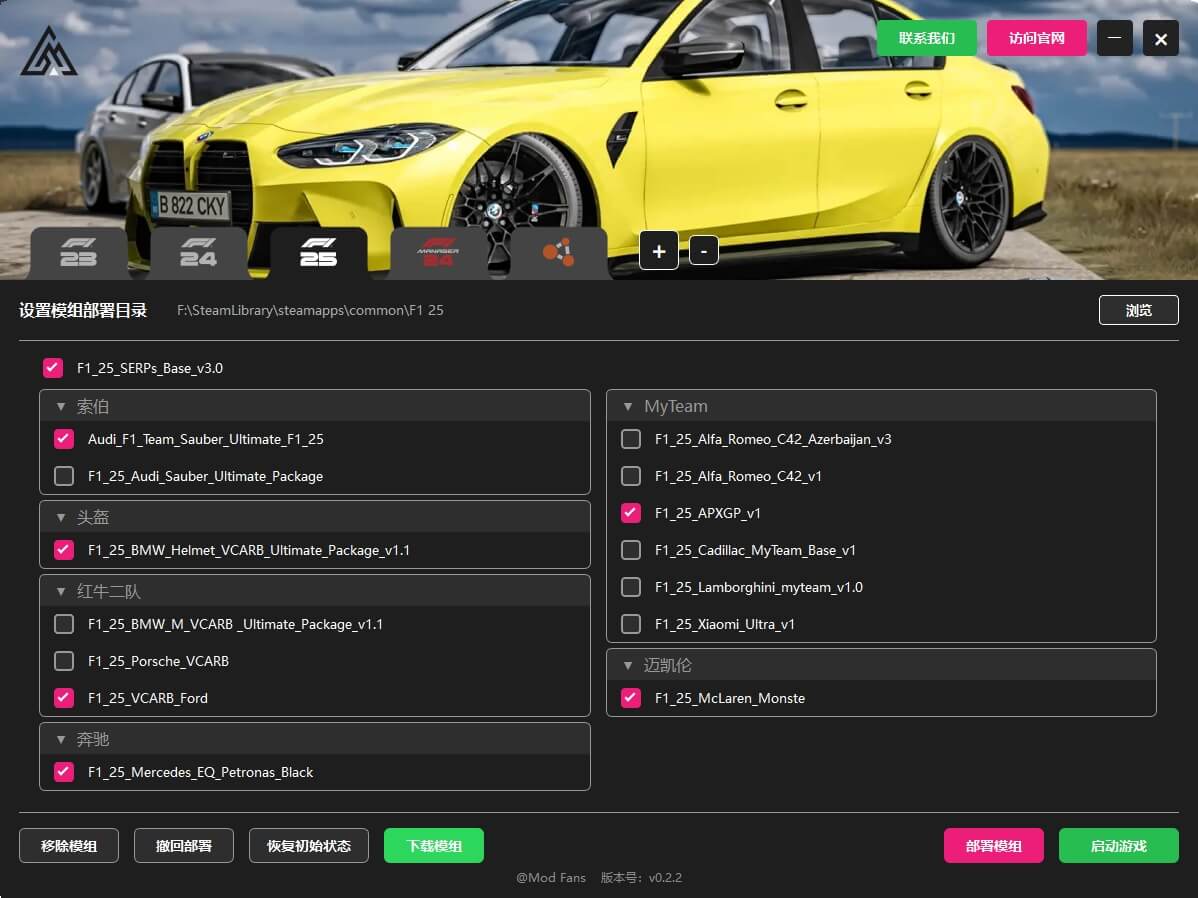The height and width of the screenshot is (898, 1198).
Task: Collapse the 红牛二队 group
Action: coord(61,592)
